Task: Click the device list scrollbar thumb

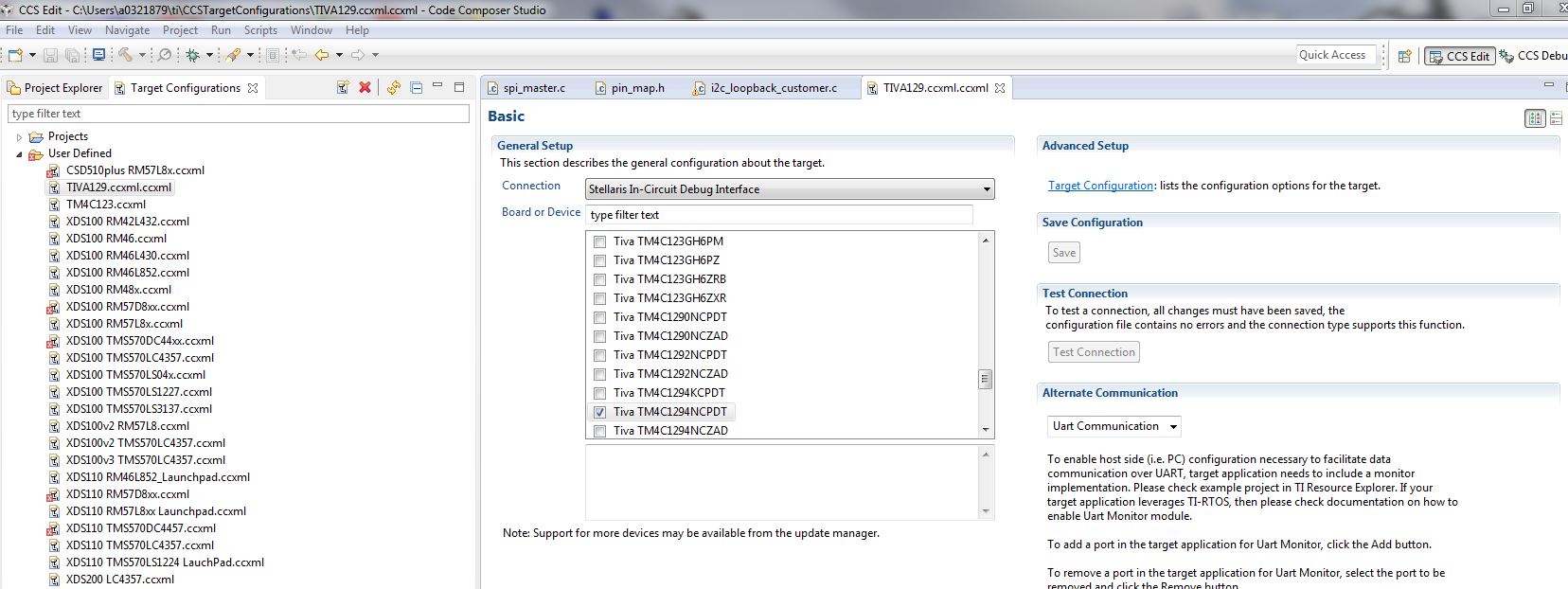Action: point(985,379)
